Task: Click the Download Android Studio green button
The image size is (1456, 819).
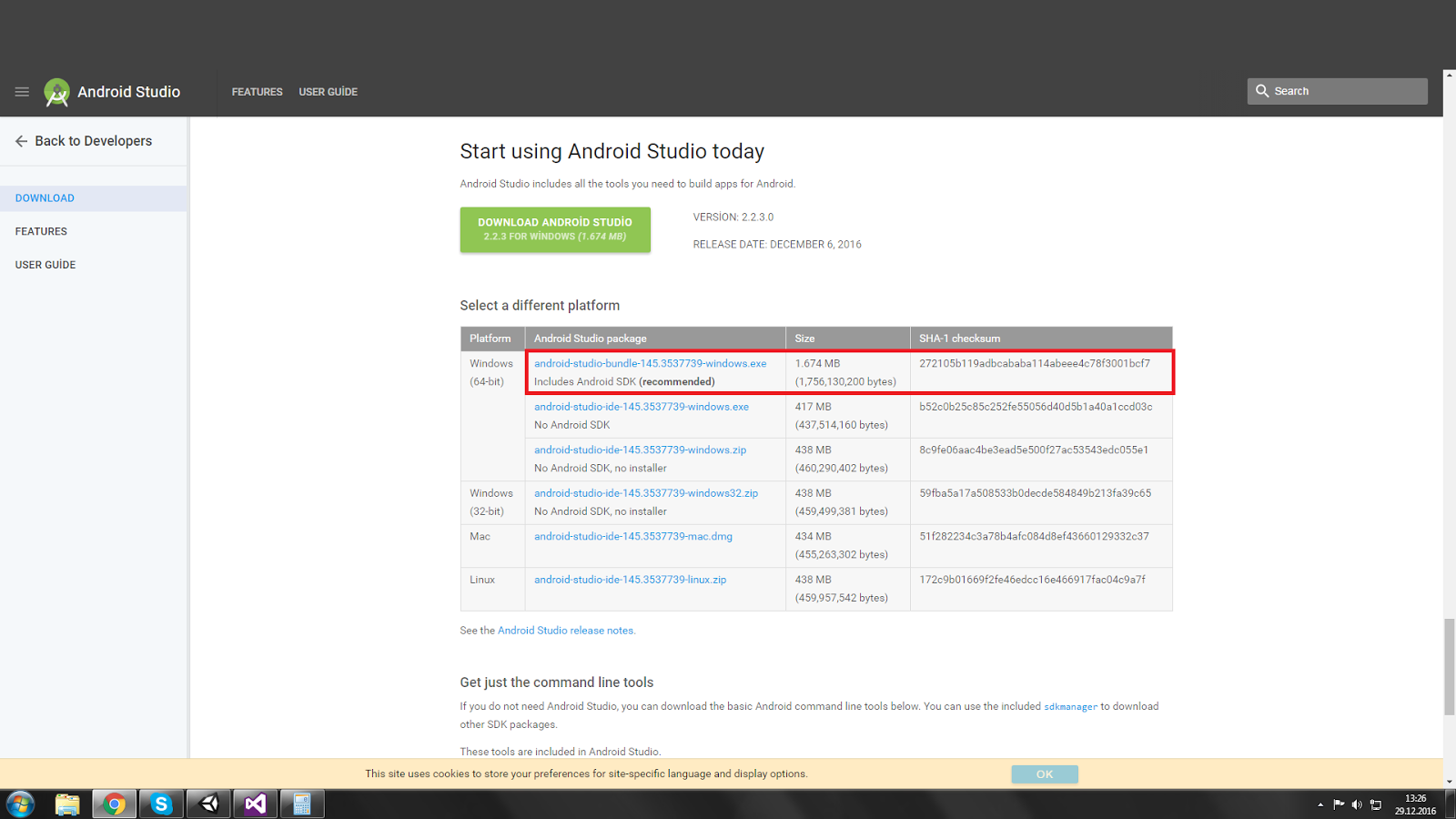Action: point(555,229)
